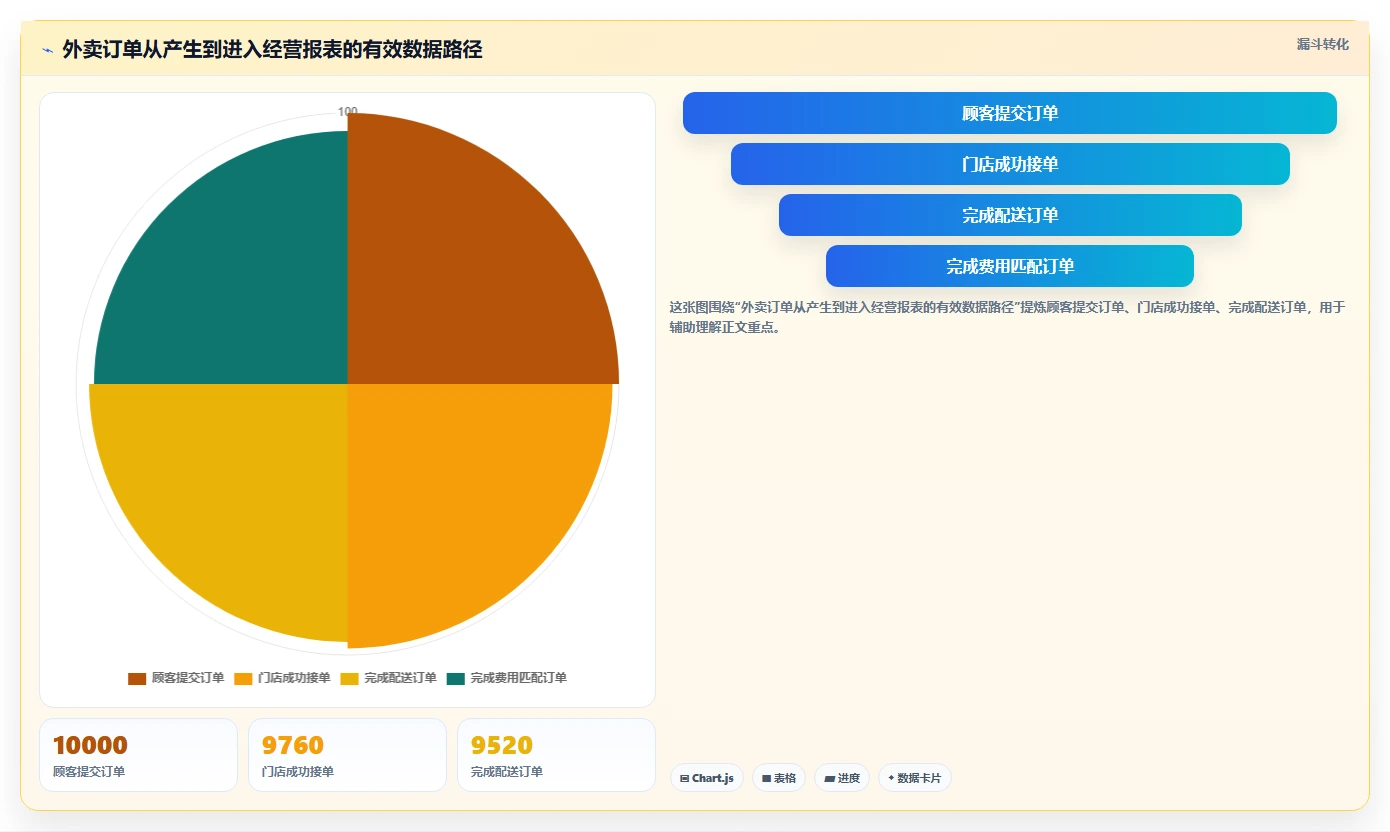Image resolution: width=1390 pixels, height=832 pixels.
Task: Open the 10000 顾客提交订单 data card
Action: coord(139,755)
